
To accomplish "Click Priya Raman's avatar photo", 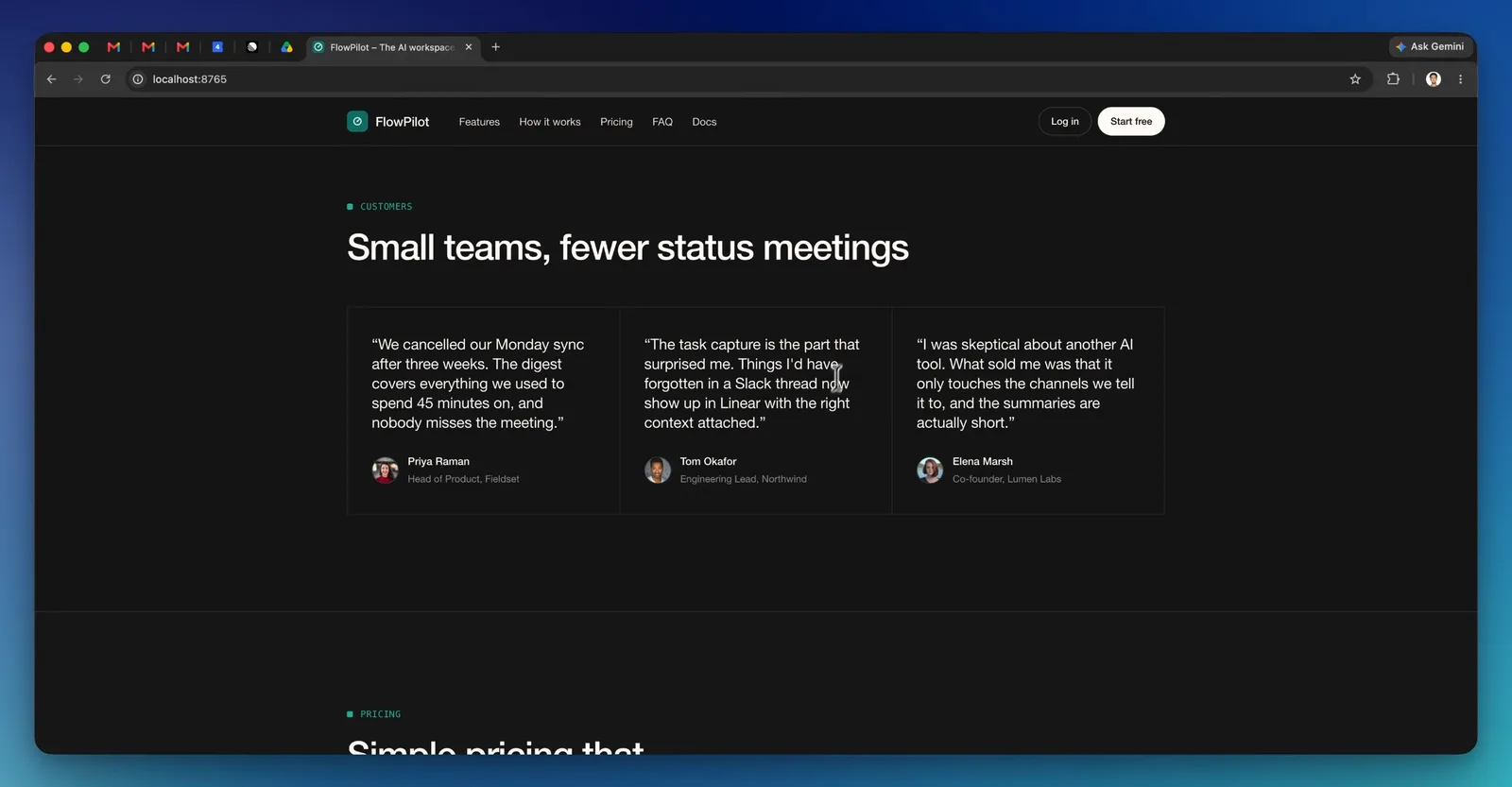I will click(x=385, y=470).
